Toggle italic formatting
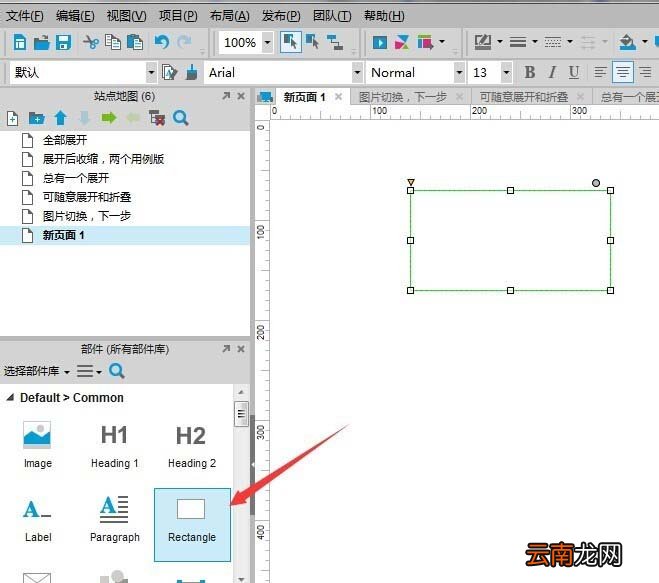This screenshot has height=583, width=659. (x=552, y=72)
